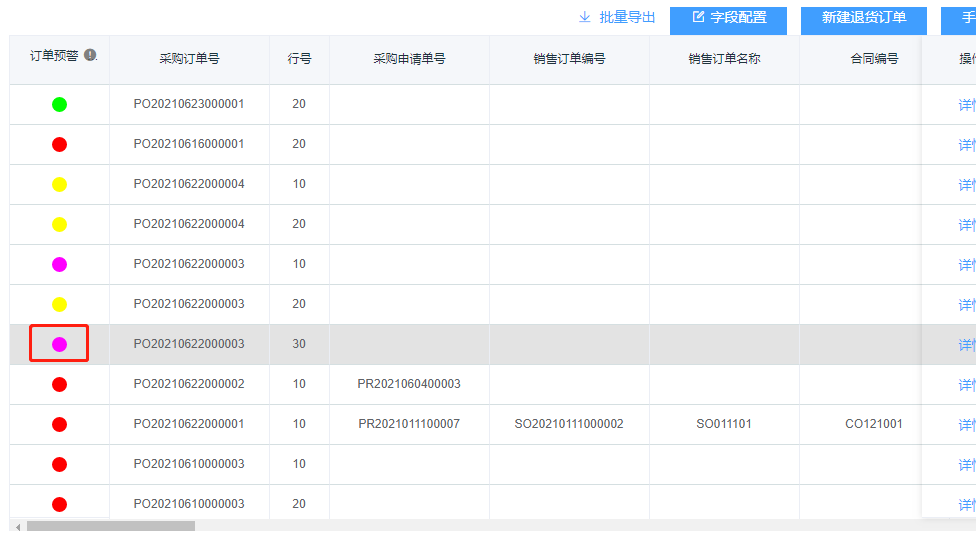Viewport: 980px width, 536px height.
Task: Click the 销售订单编号 column header
Action: (x=569, y=59)
